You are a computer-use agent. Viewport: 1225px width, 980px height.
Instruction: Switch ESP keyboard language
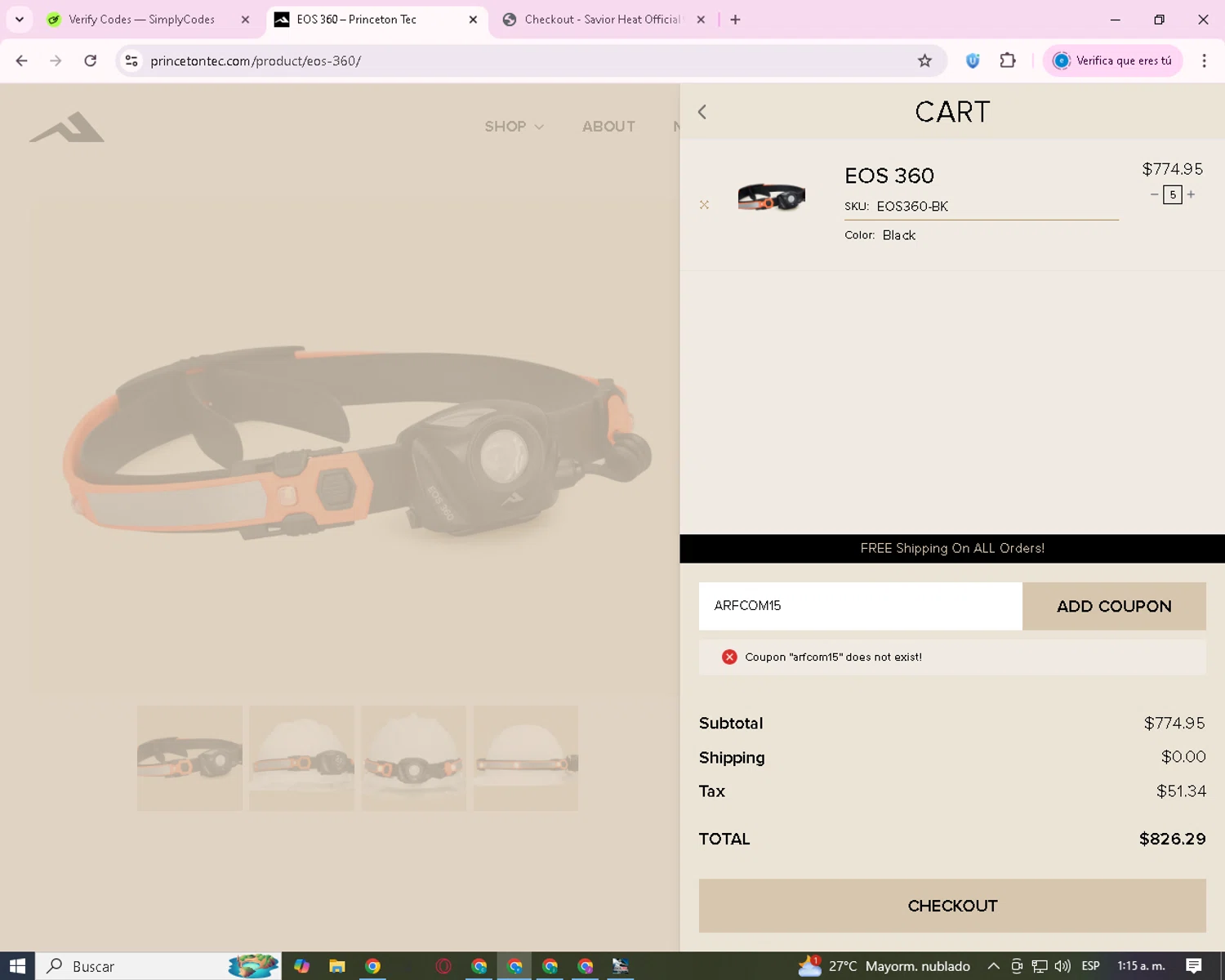[x=1090, y=966]
